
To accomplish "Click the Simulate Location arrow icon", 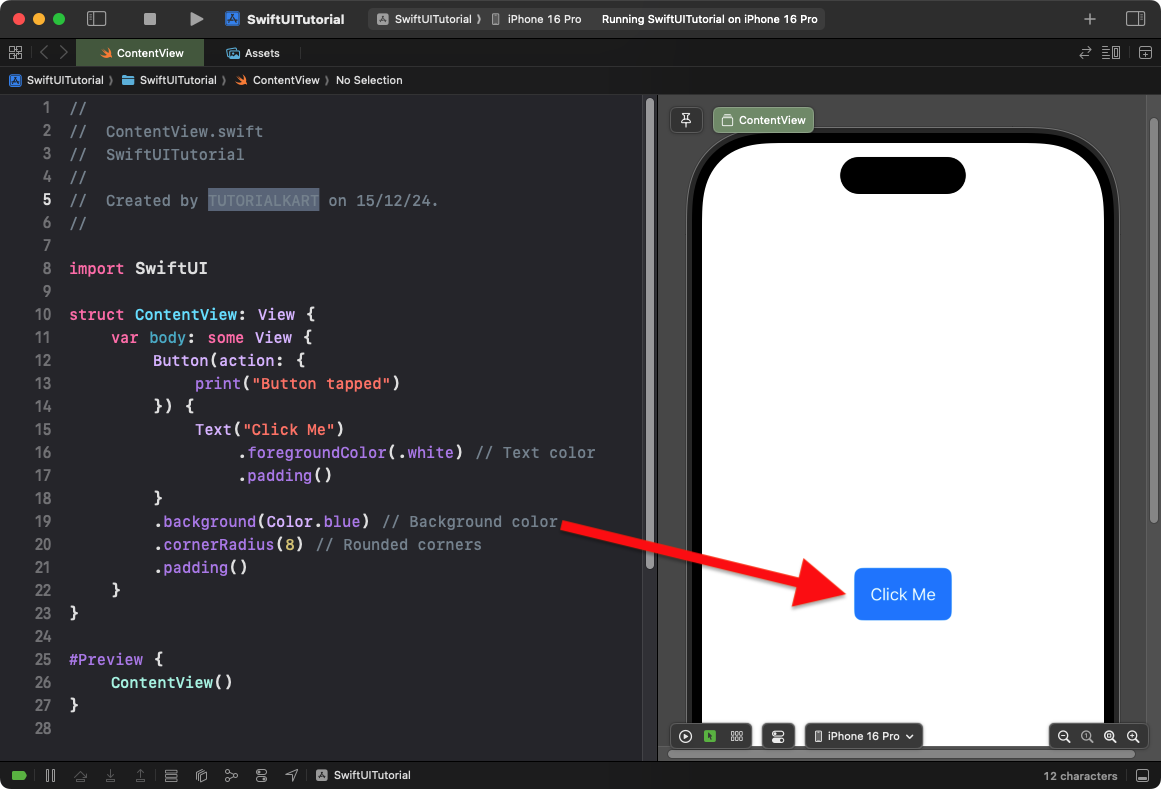I will (x=291, y=775).
